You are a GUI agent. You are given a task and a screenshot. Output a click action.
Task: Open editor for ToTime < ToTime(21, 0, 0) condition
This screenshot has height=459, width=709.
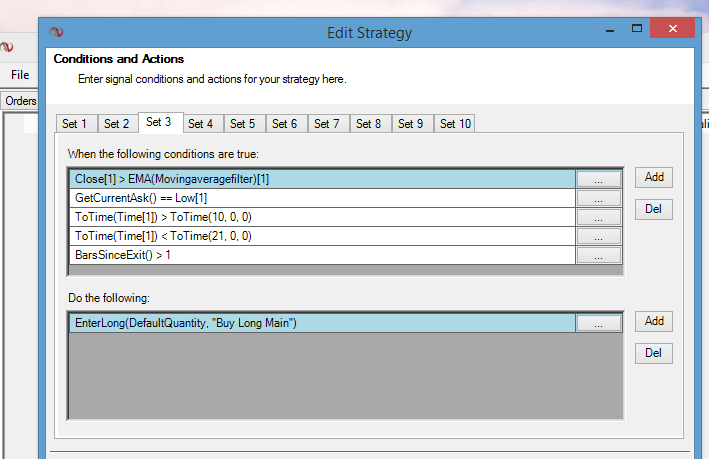(598, 237)
